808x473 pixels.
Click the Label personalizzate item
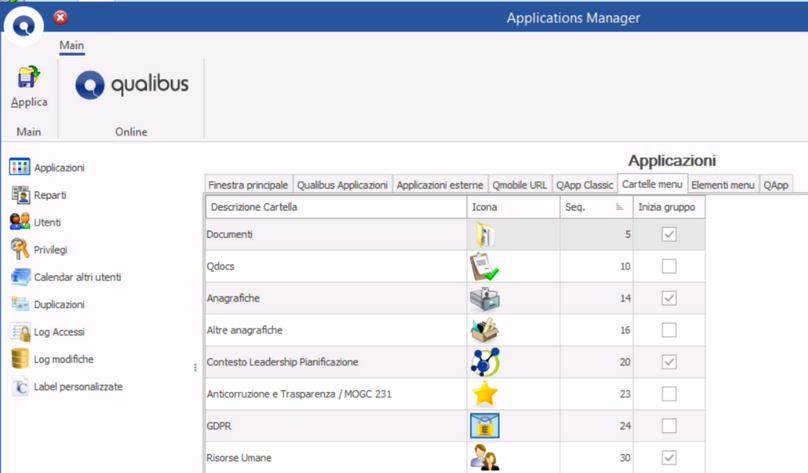pos(77,387)
